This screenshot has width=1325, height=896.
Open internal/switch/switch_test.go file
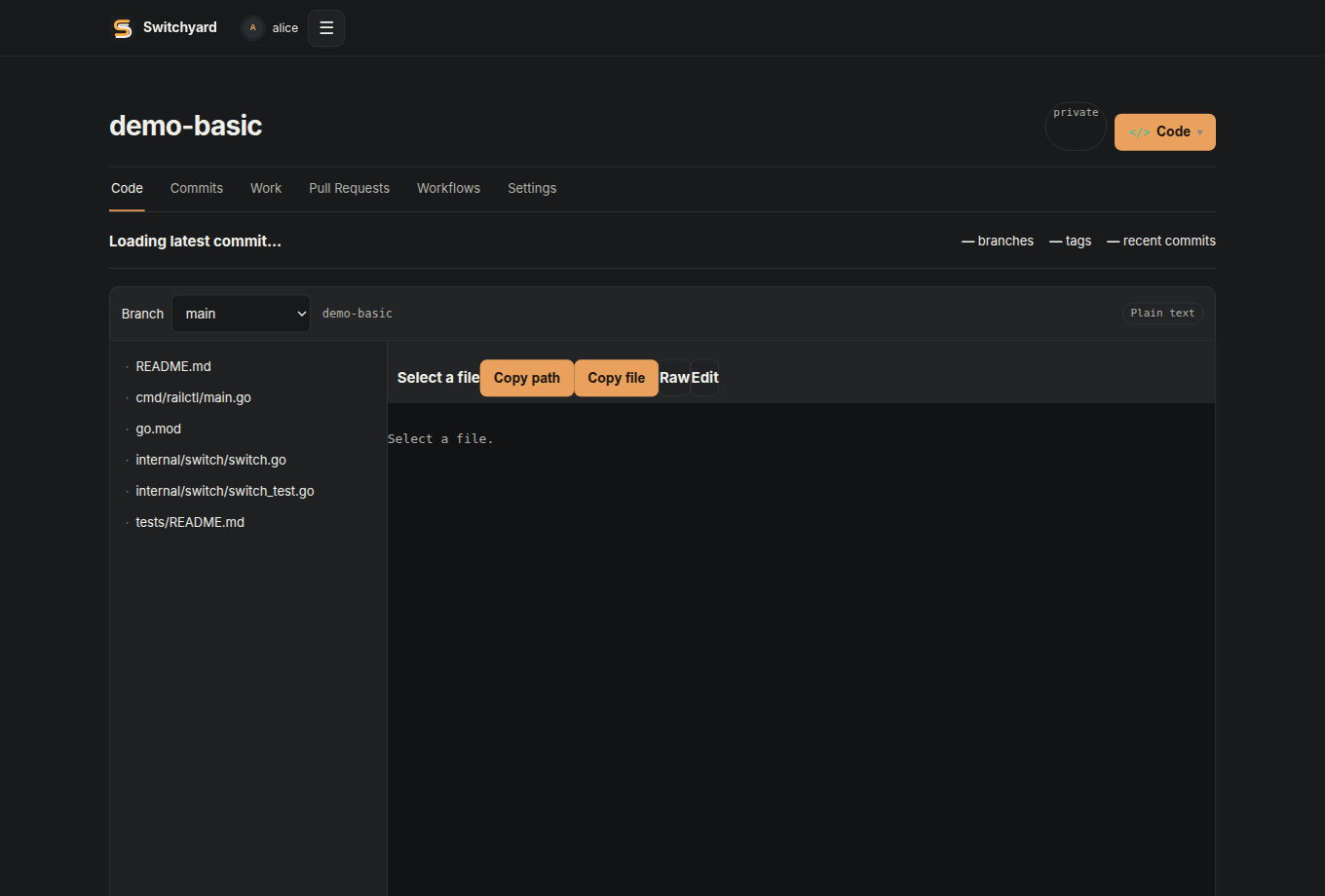(x=225, y=491)
